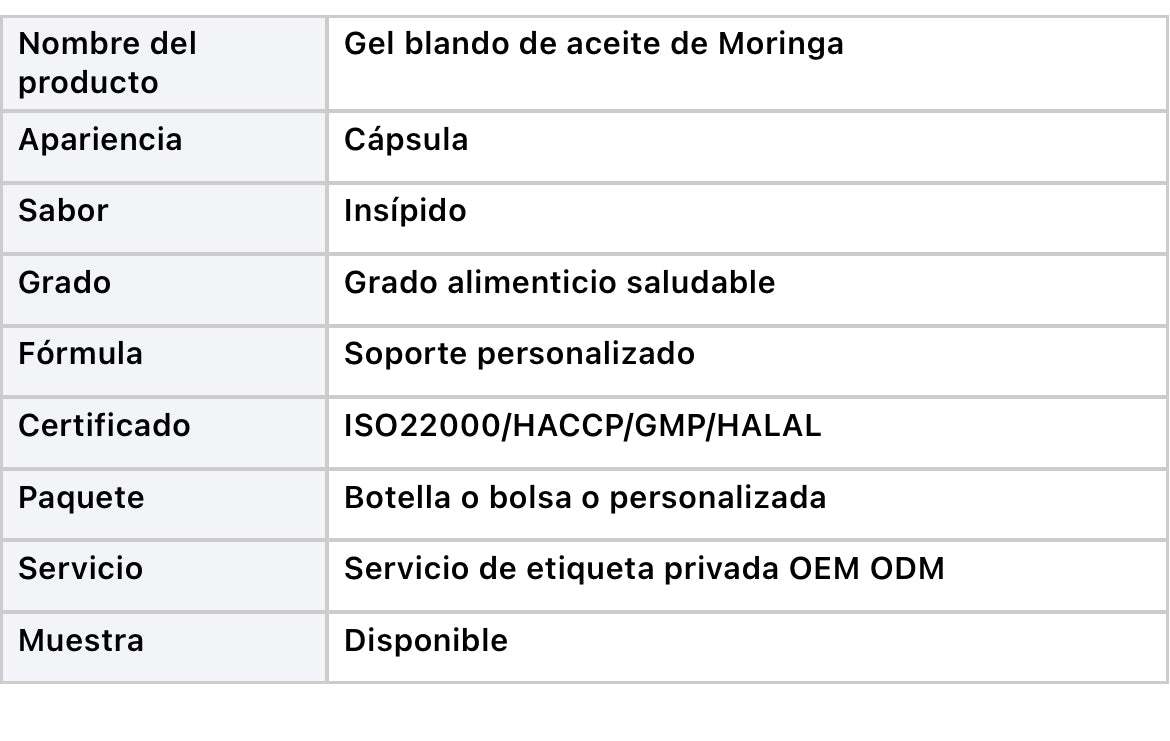1170x741 pixels.
Task: Click the 'Sabor' label cell
Action: click(164, 218)
